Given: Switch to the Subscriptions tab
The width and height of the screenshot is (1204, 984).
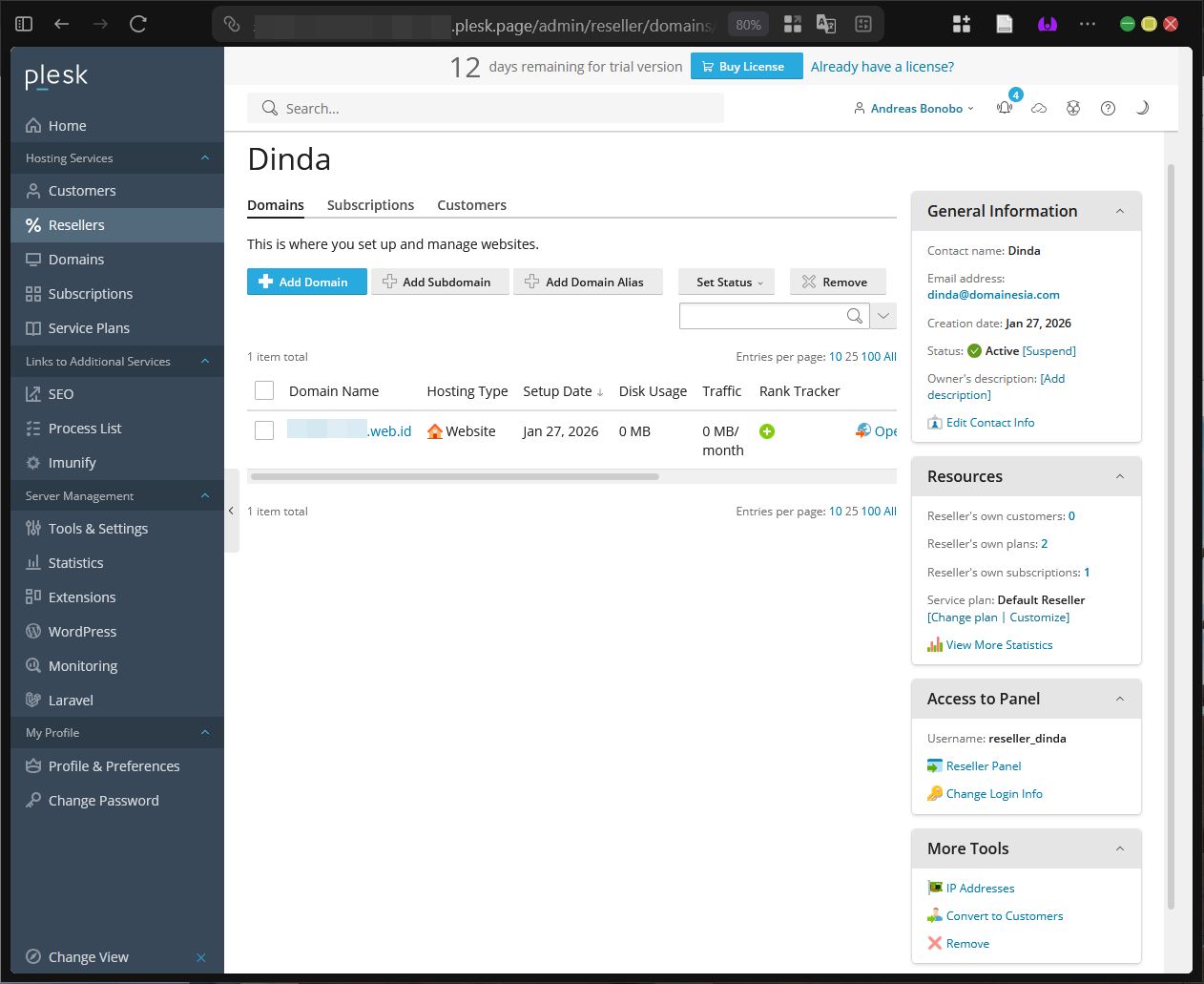Looking at the screenshot, I should click(x=370, y=205).
